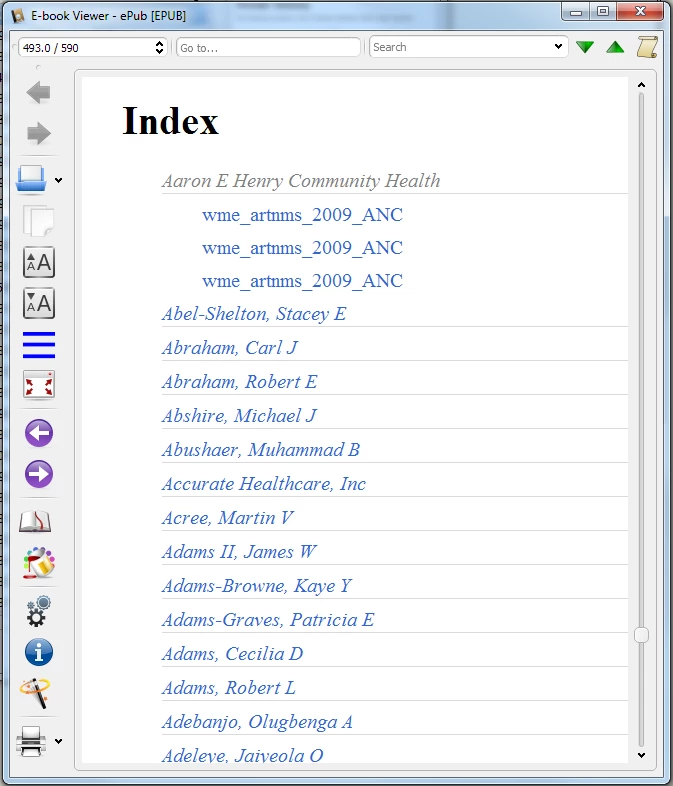This screenshot has height=786, width=673.
Task: Go to next page purple arrow
Action: point(39,474)
